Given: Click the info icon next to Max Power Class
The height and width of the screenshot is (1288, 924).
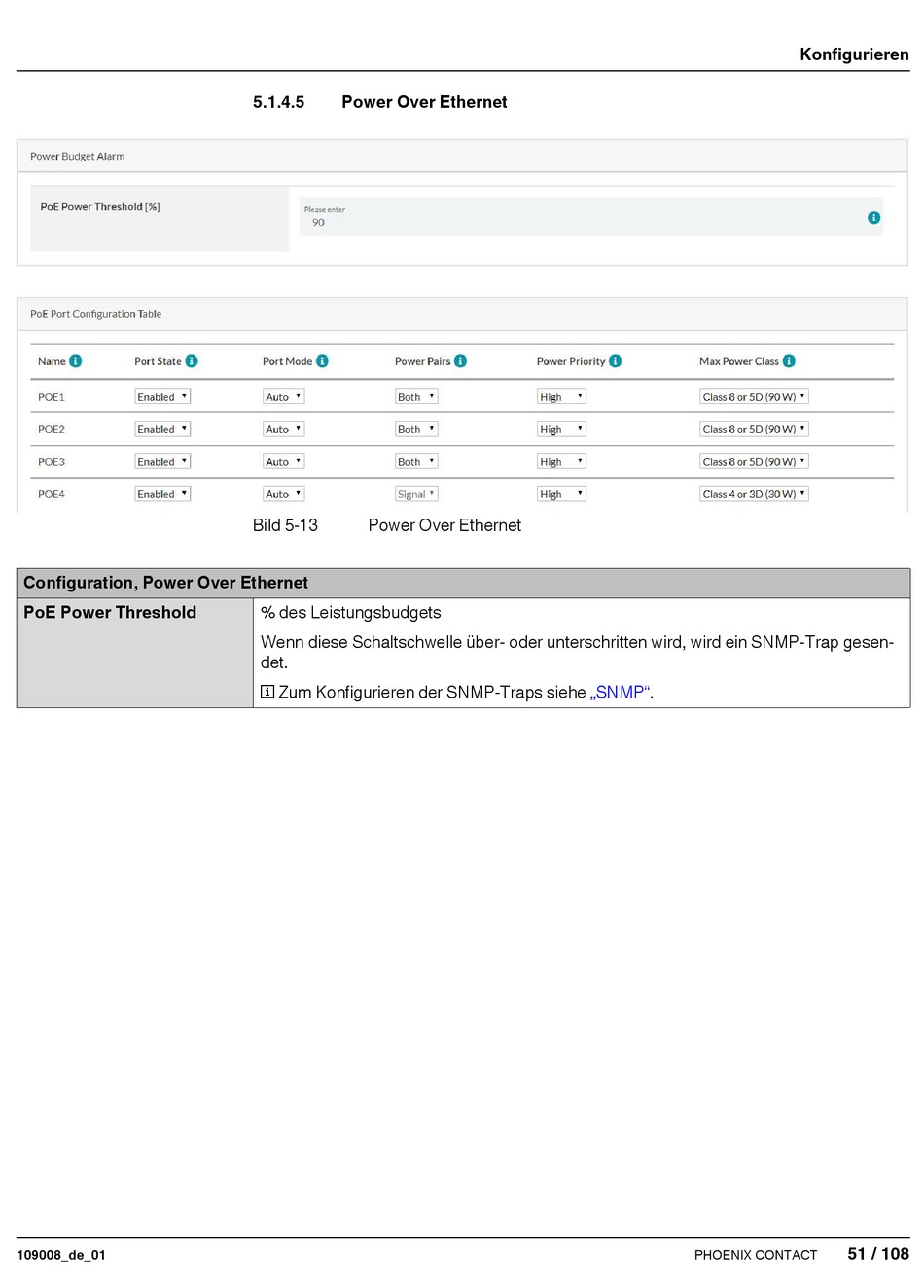Looking at the screenshot, I should point(789,361).
